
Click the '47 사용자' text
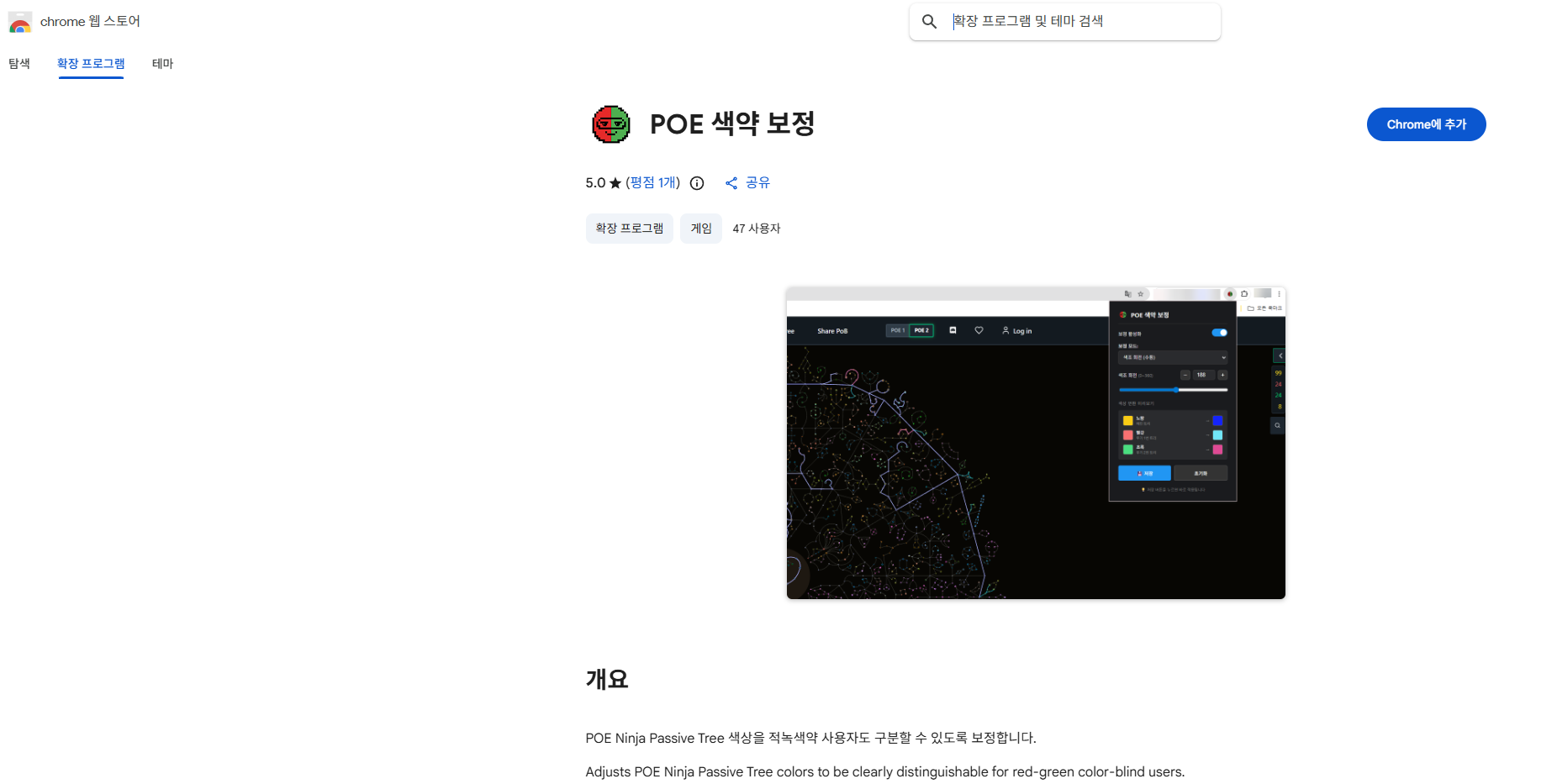point(757,229)
